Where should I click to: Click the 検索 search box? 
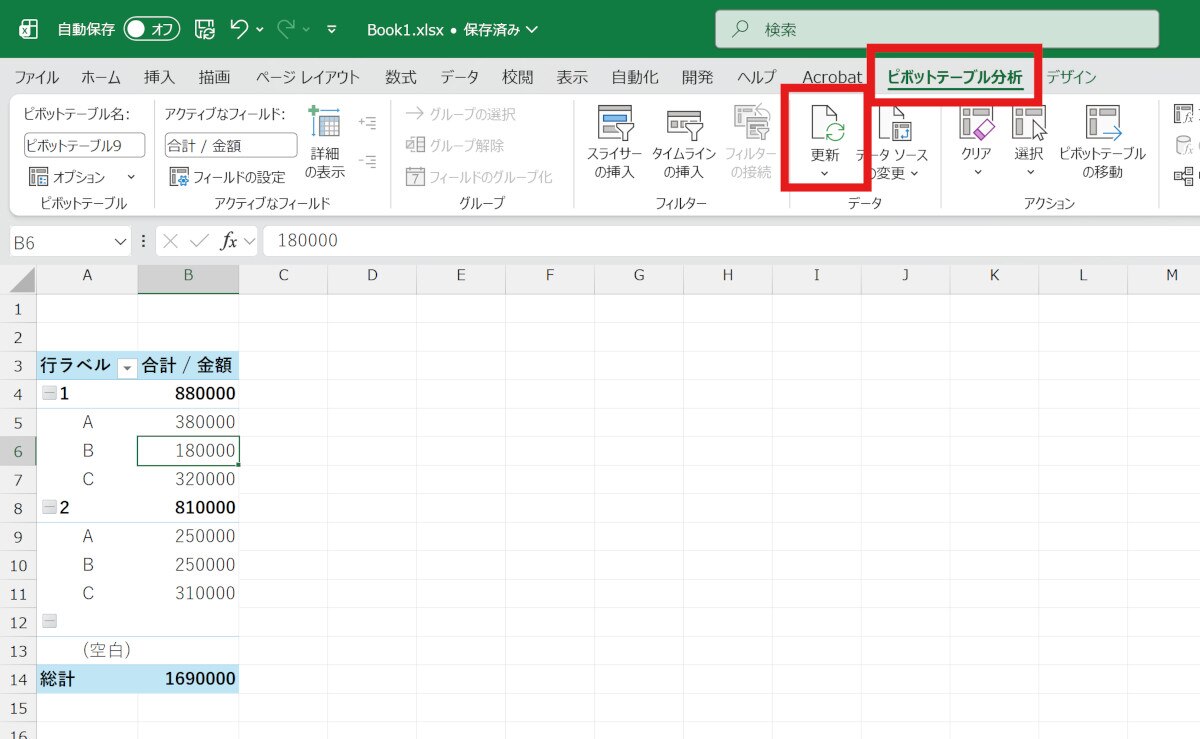coord(937,30)
